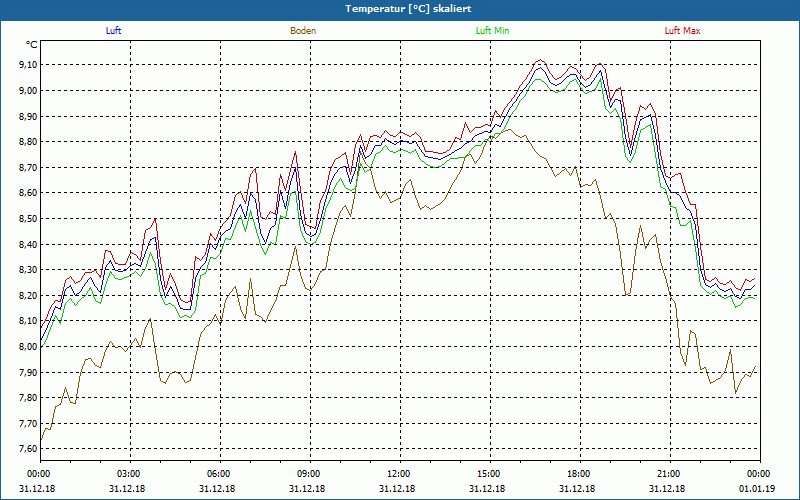
Task: Click the 18:00 time axis label
Action: tap(580, 473)
